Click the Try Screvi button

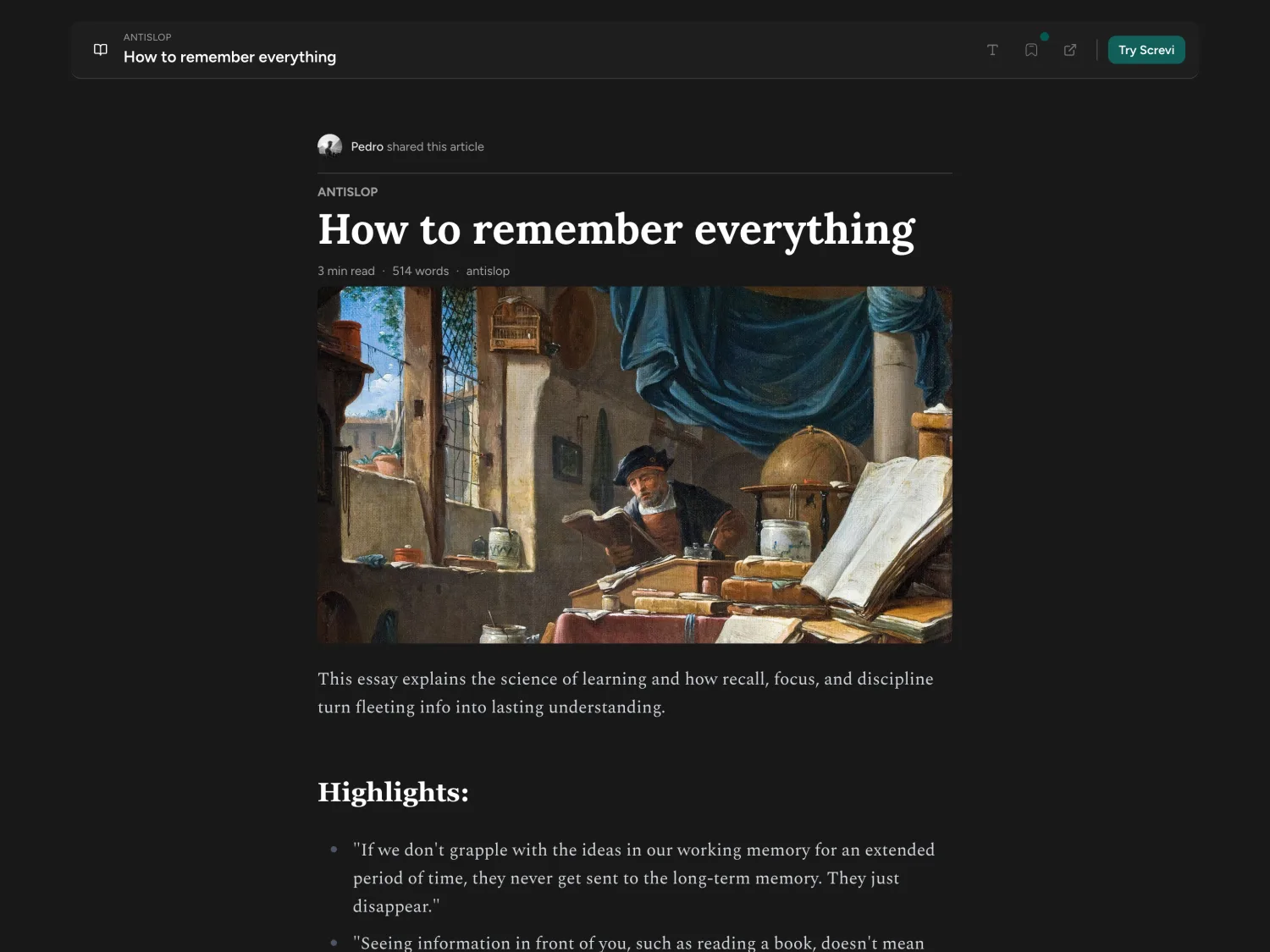point(1146,50)
